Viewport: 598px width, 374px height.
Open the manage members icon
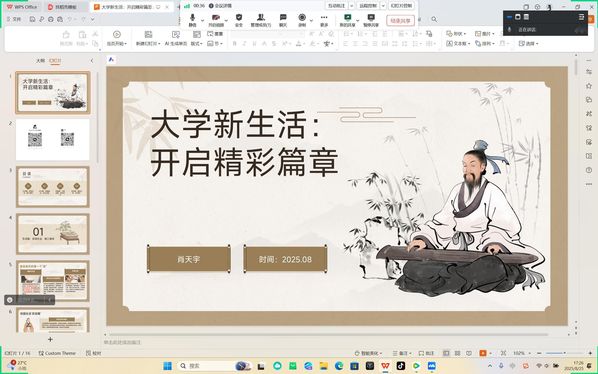tap(260, 20)
